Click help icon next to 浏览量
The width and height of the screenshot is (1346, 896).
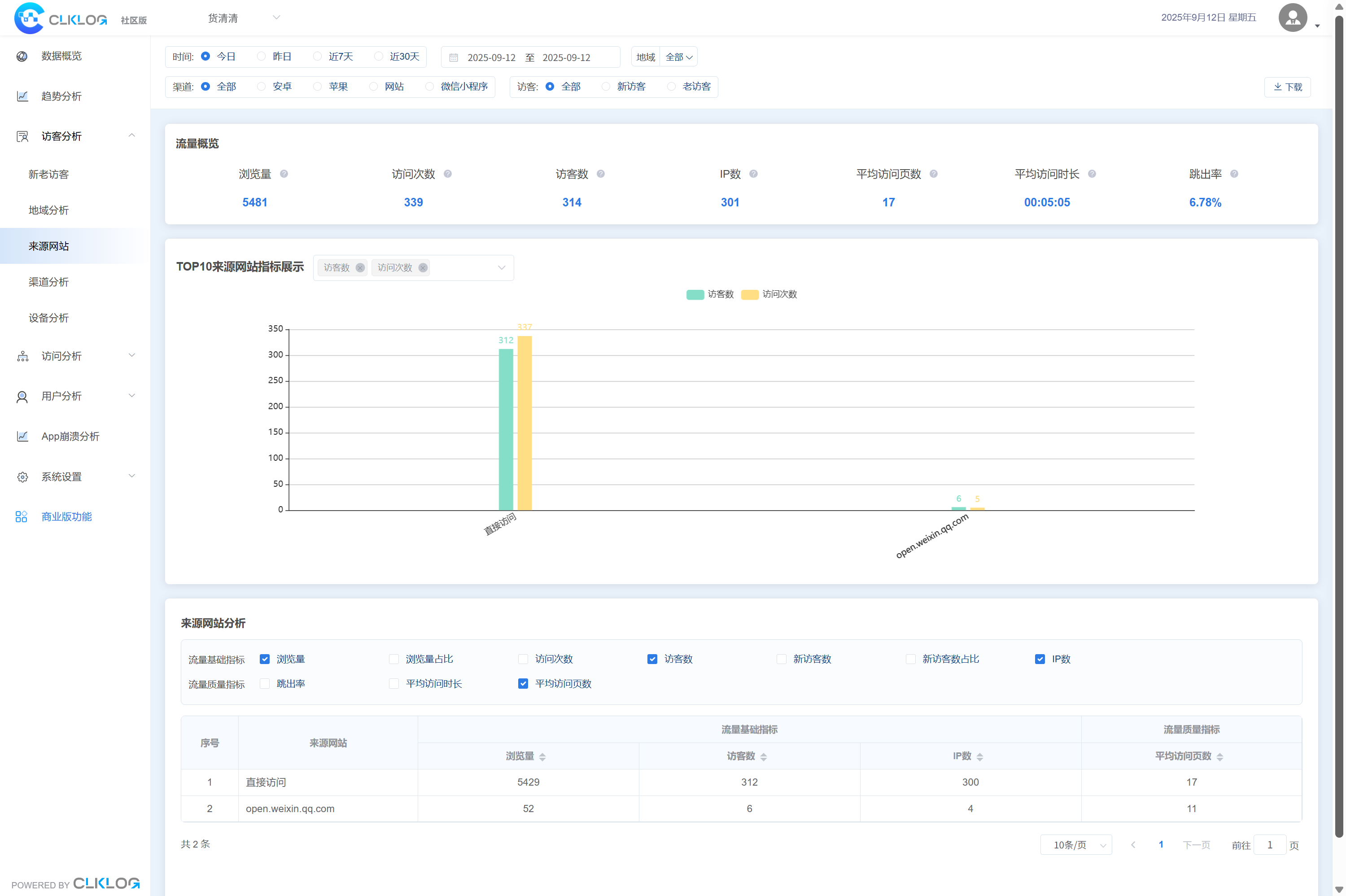click(284, 174)
